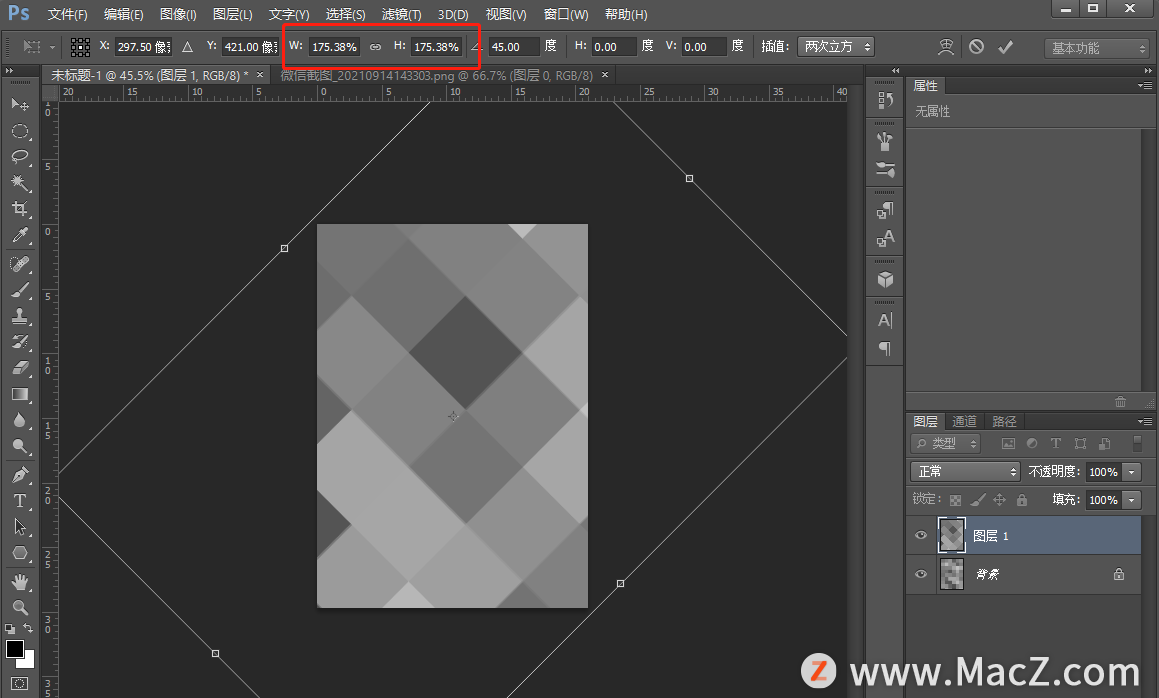
Task: Click the W width percentage field
Action: click(334, 47)
